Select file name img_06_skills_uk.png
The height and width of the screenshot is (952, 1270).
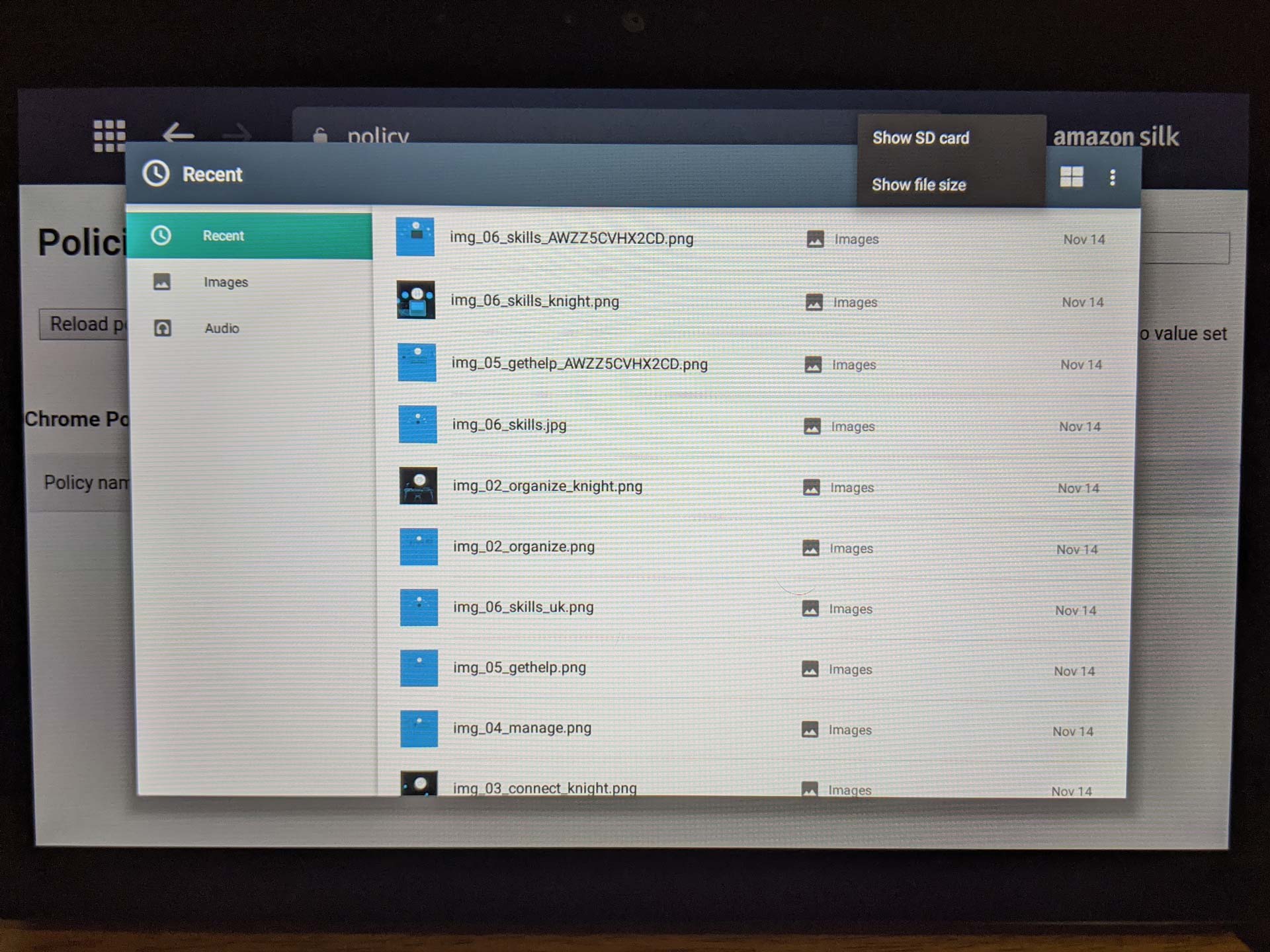(523, 607)
